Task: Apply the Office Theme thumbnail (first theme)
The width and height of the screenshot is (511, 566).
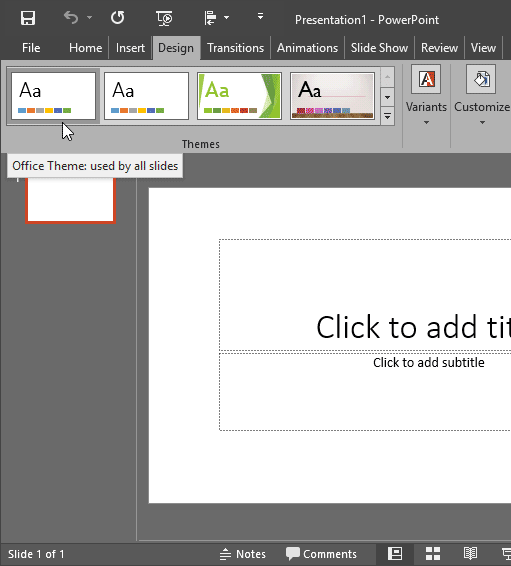Action: click(53, 96)
